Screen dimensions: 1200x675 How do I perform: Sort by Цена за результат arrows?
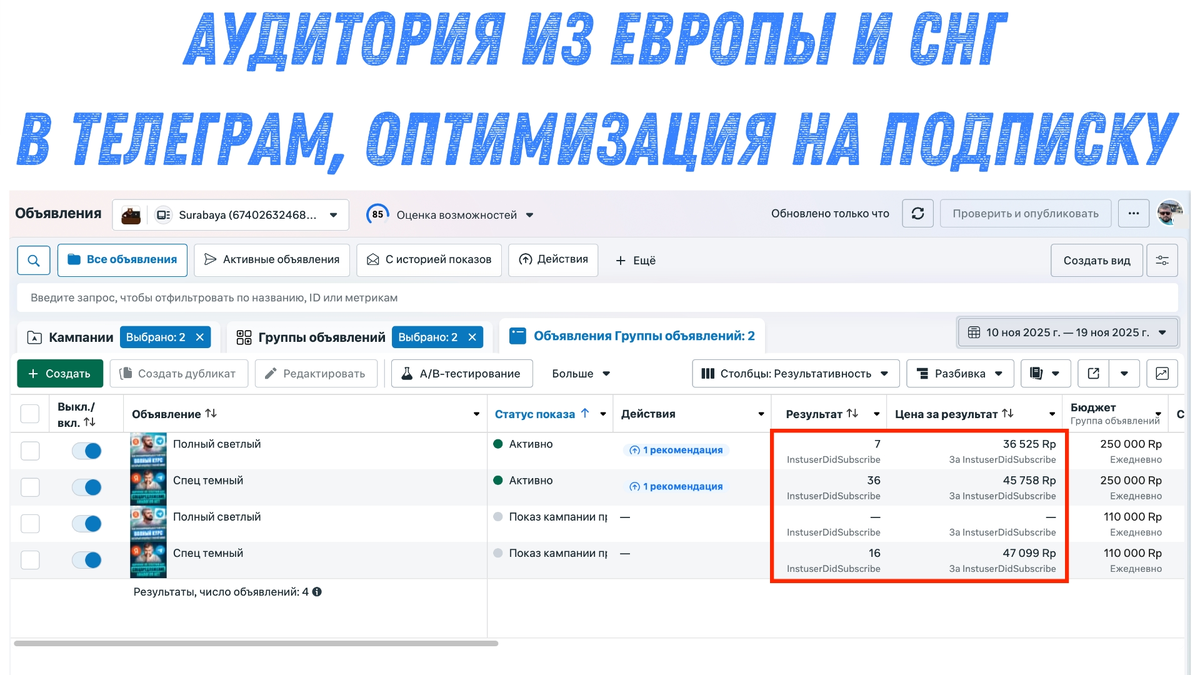(1007, 413)
